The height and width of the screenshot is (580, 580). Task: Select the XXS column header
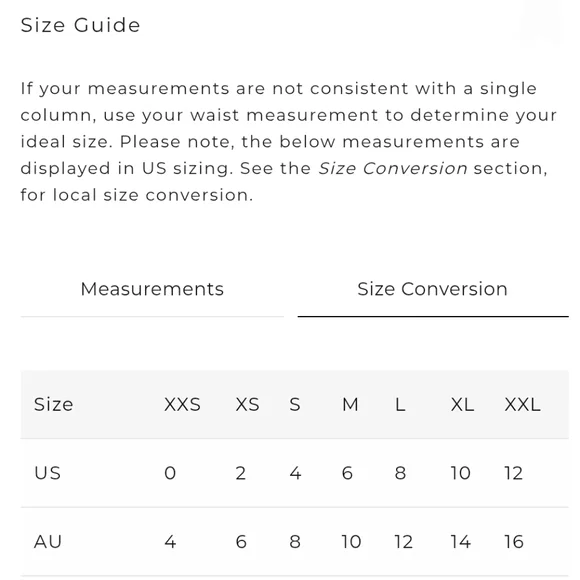182,404
